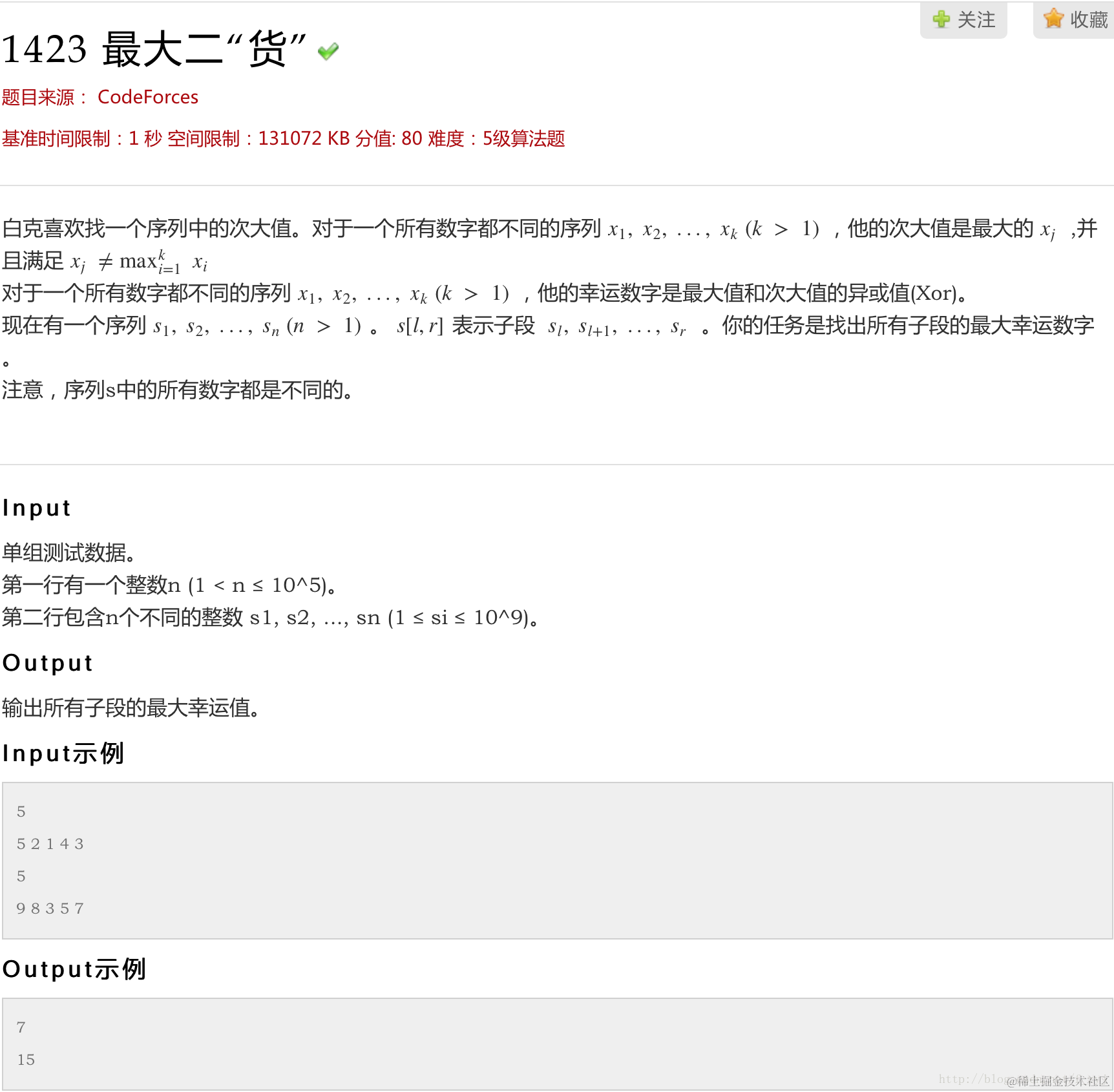Follow this problem with the 关注 button

(x=963, y=20)
